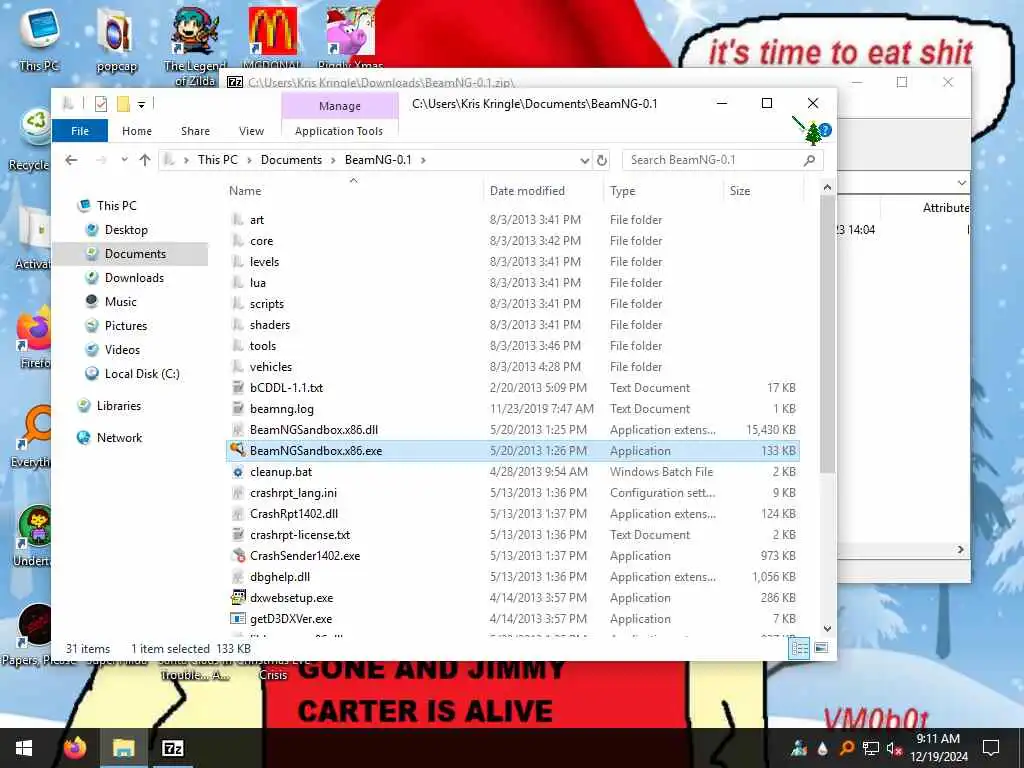The width and height of the screenshot is (1024, 768).
Task: Expand chevron after BeamNG-0.1 breadcrumb
Action: 424,161
